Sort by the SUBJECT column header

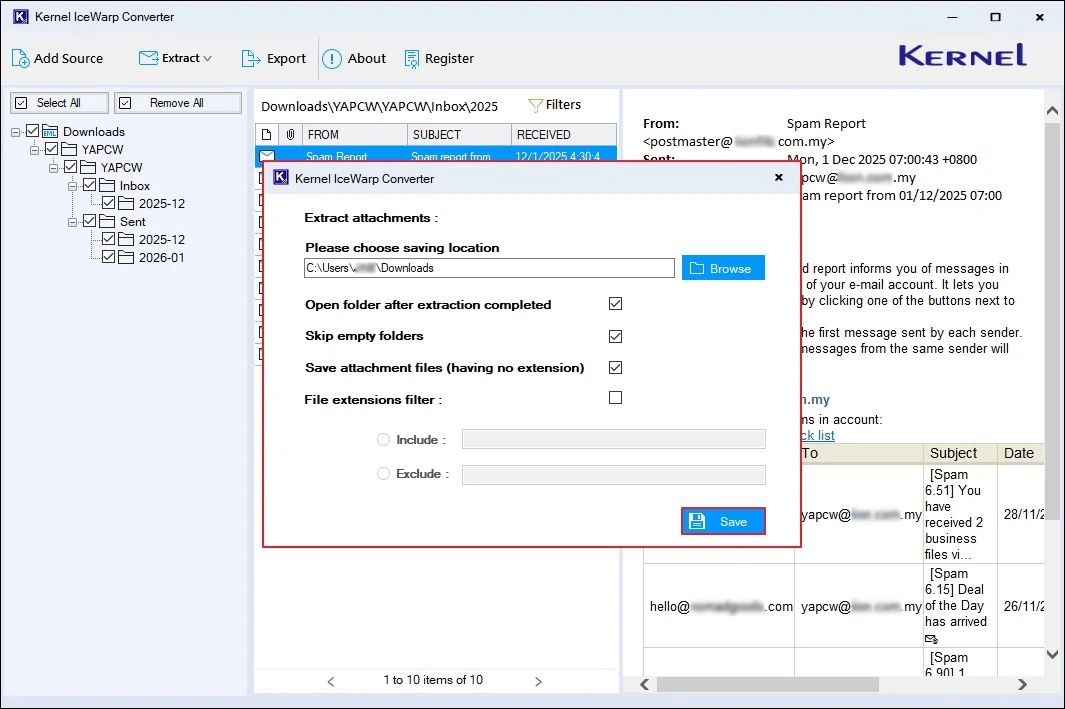coord(458,134)
